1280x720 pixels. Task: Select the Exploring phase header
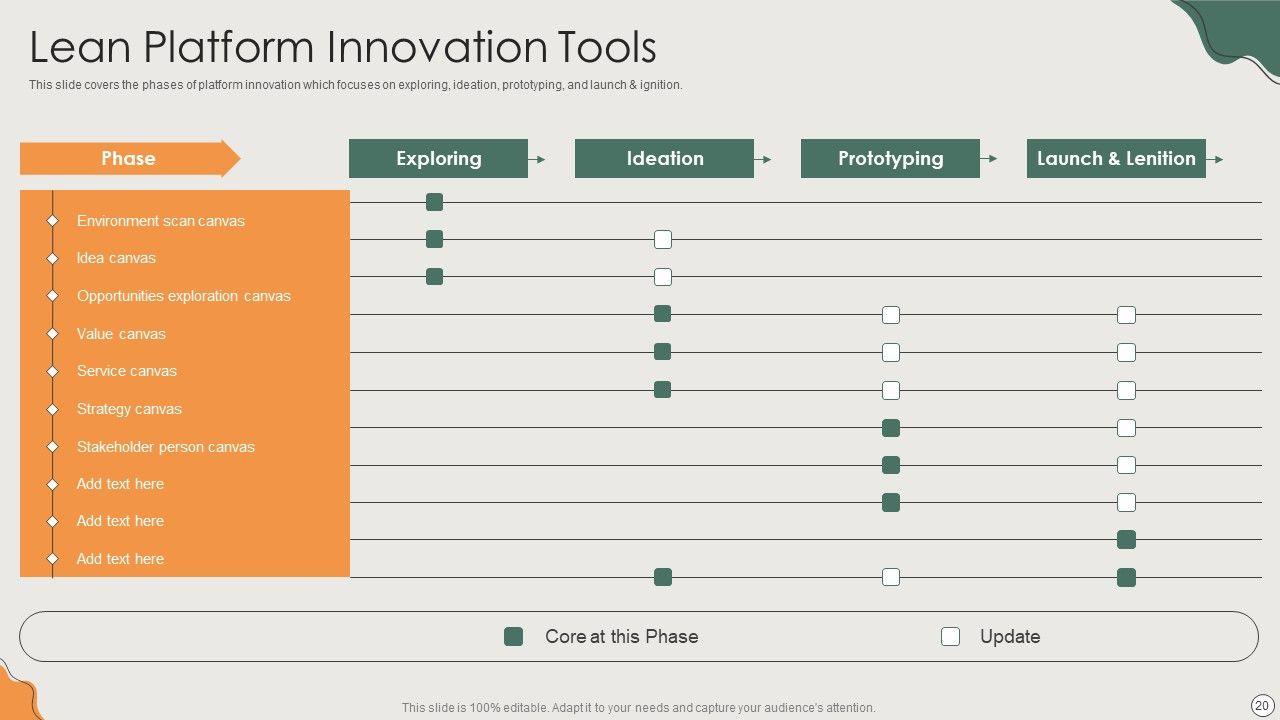point(438,159)
